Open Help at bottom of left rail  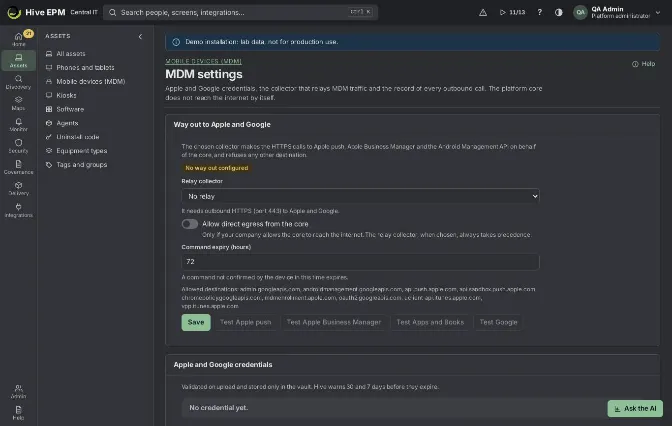tap(18, 413)
